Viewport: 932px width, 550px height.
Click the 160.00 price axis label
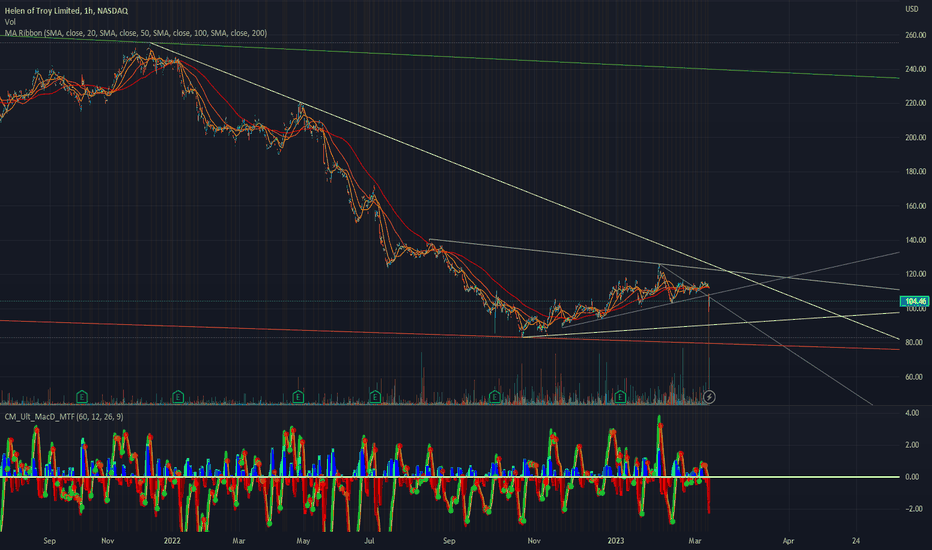(x=916, y=206)
